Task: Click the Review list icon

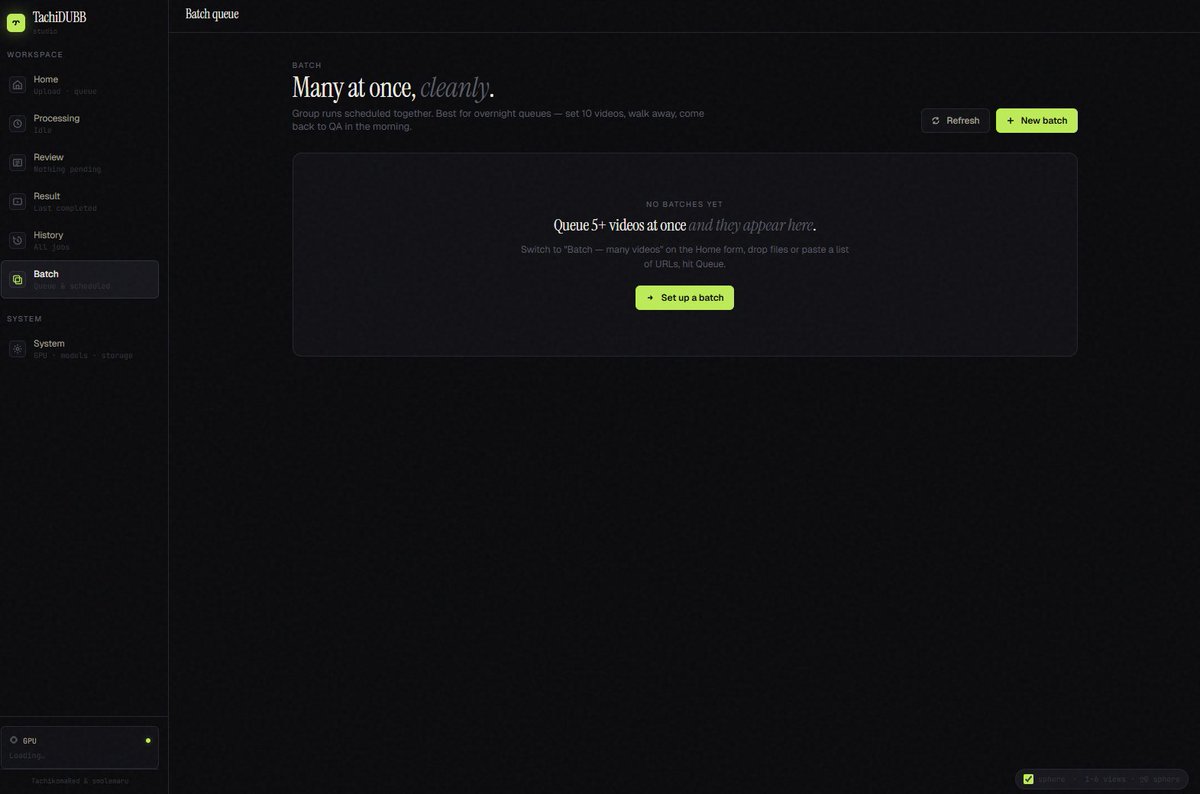Action: pos(17,163)
